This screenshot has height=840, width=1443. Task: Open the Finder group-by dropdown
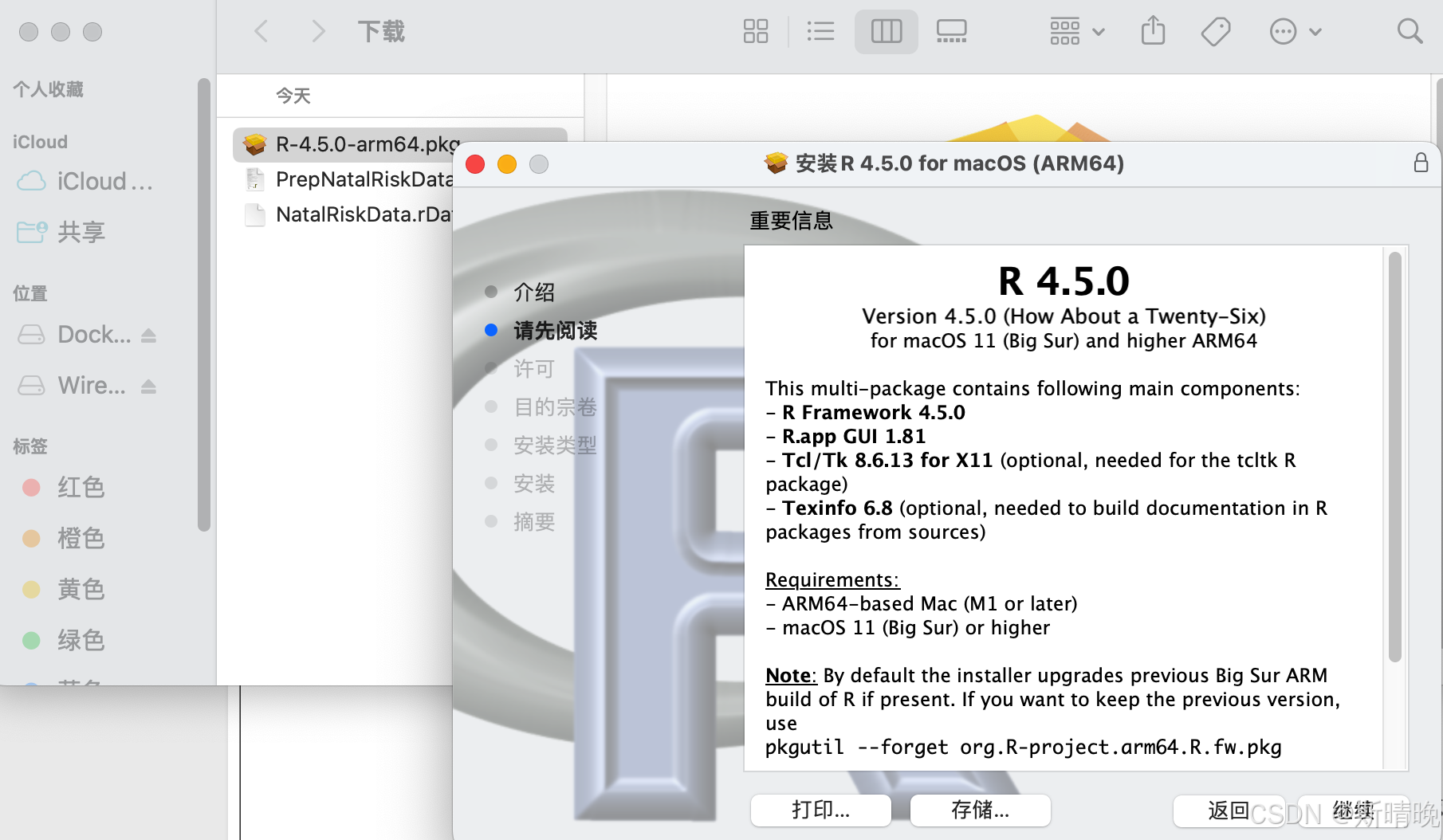1076,32
